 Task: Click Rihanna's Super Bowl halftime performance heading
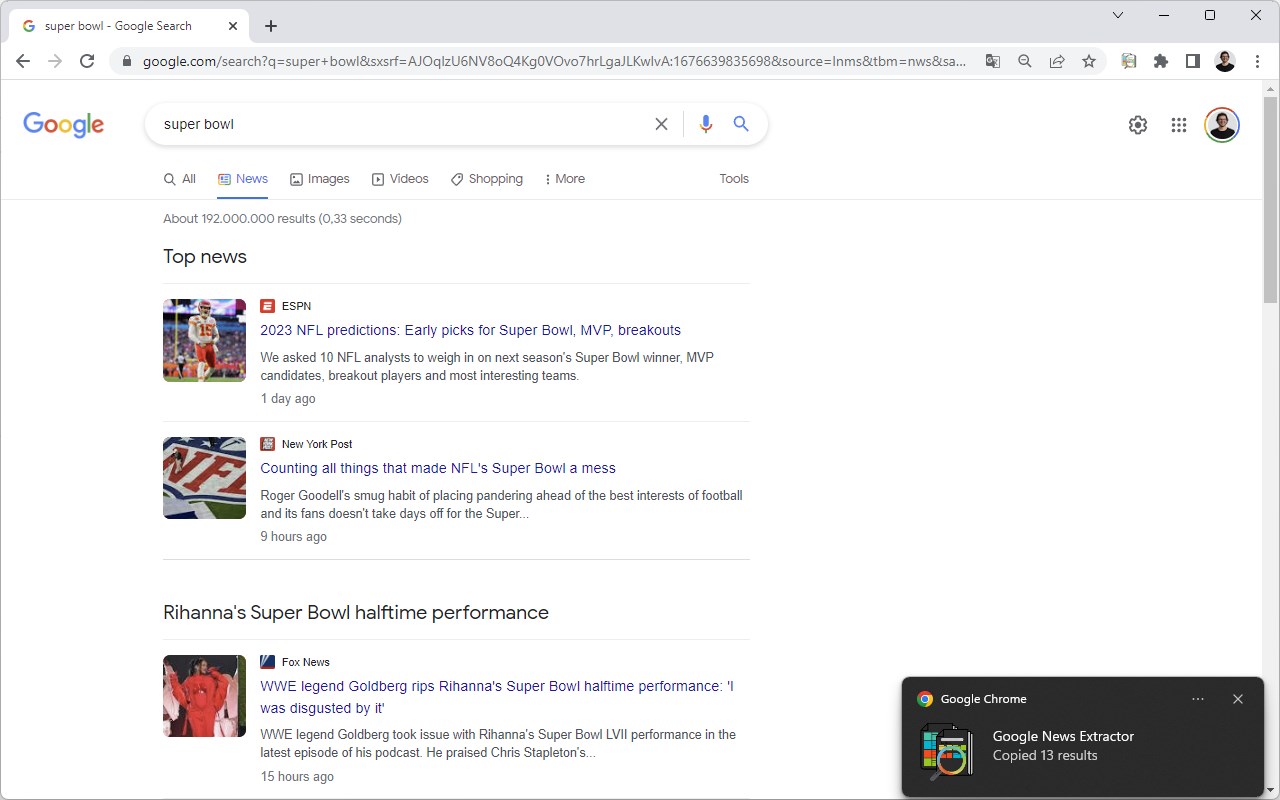356,613
